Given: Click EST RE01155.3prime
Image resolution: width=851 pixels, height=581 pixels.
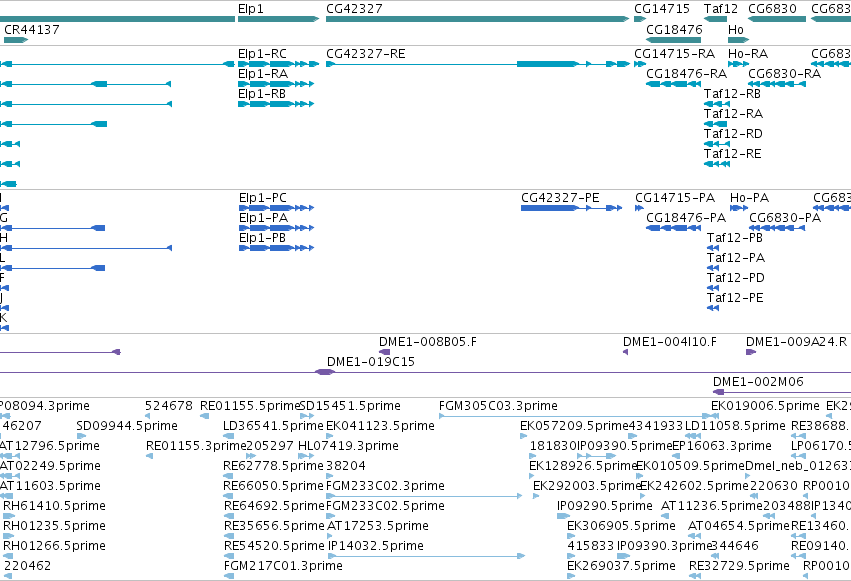Looking at the screenshot, I should (x=150, y=456).
